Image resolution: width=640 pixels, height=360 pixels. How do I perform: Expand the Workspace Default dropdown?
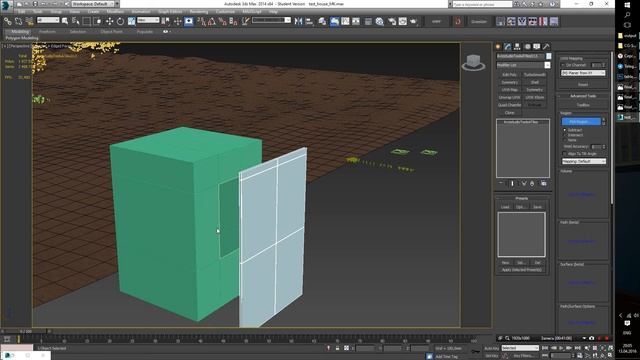tap(95, 4)
